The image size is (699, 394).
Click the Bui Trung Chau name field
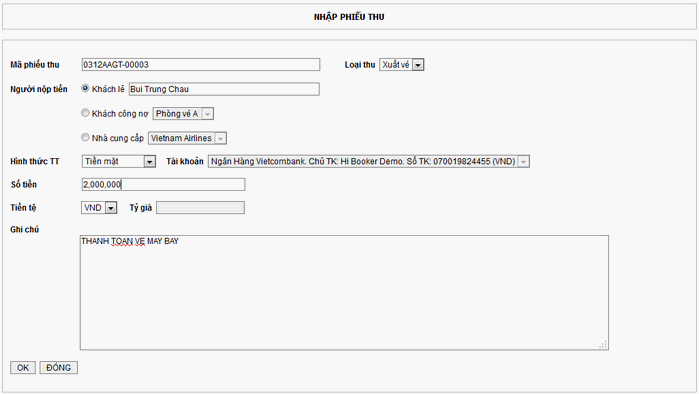(x=224, y=89)
